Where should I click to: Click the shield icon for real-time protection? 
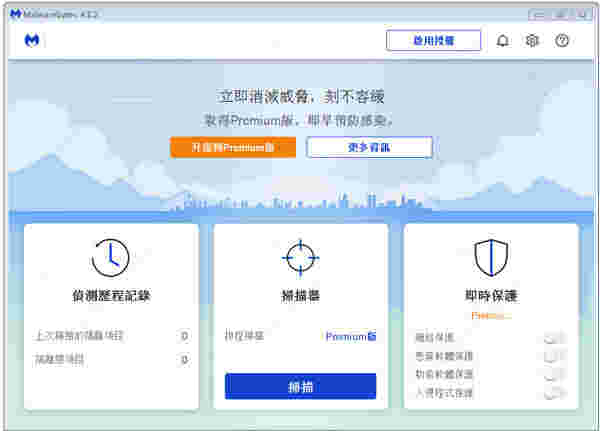tap(491, 258)
